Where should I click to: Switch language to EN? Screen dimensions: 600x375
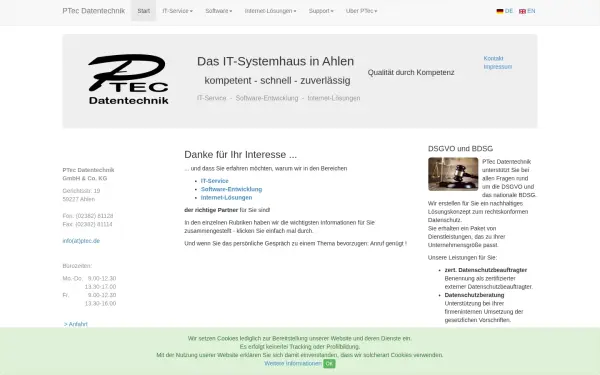pyautogui.click(x=531, y=11)
